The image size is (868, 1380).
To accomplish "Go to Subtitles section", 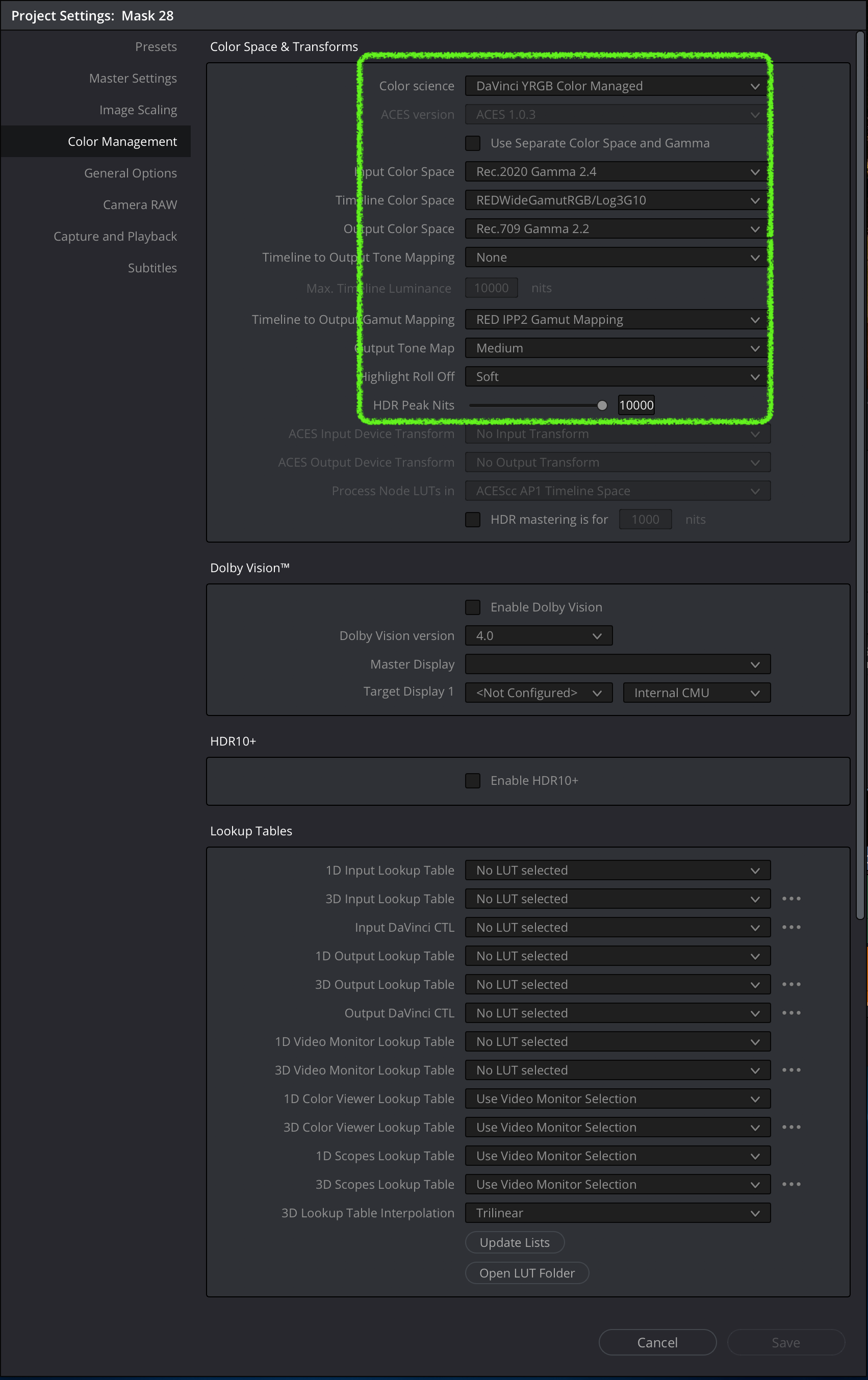I will [152, 268].
